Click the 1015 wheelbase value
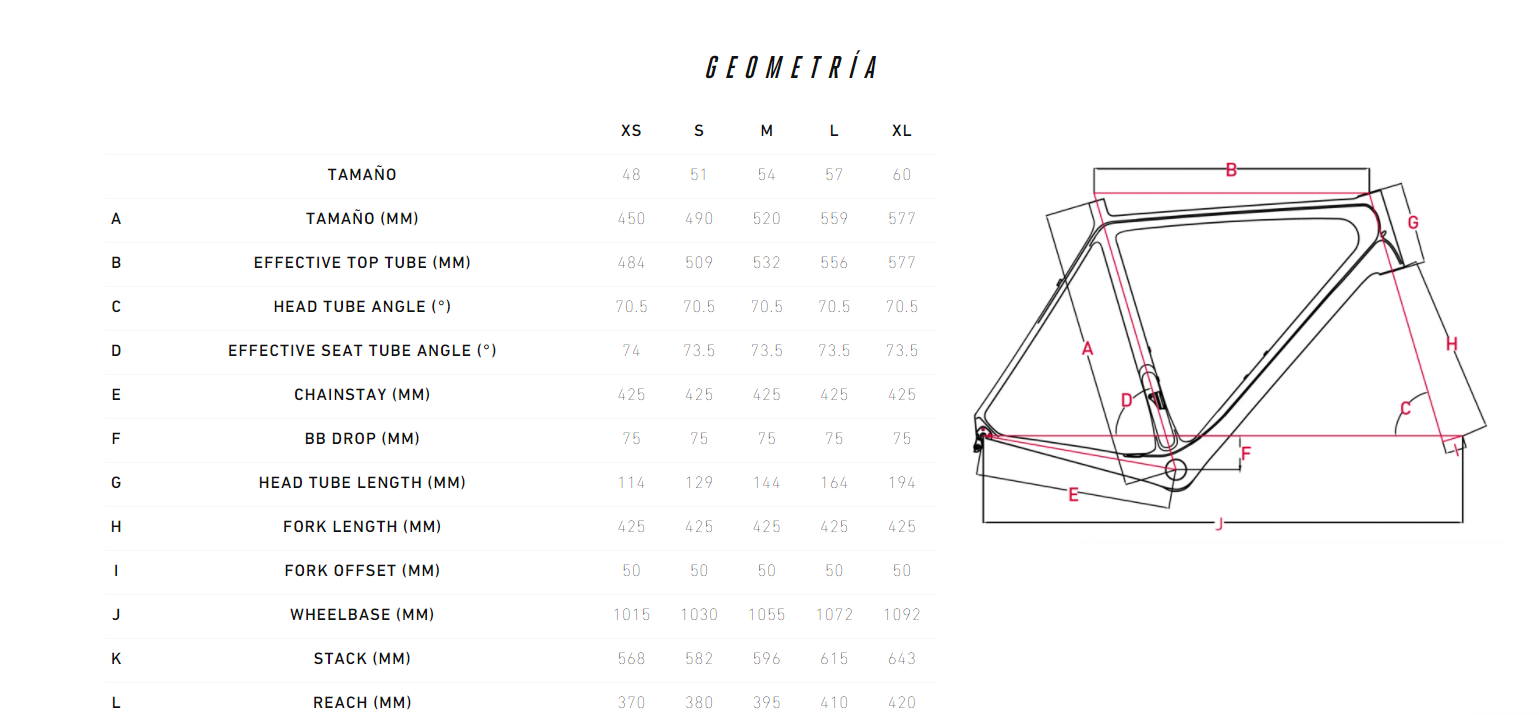This screenshot has height=715, width=1539. [631, 615]
